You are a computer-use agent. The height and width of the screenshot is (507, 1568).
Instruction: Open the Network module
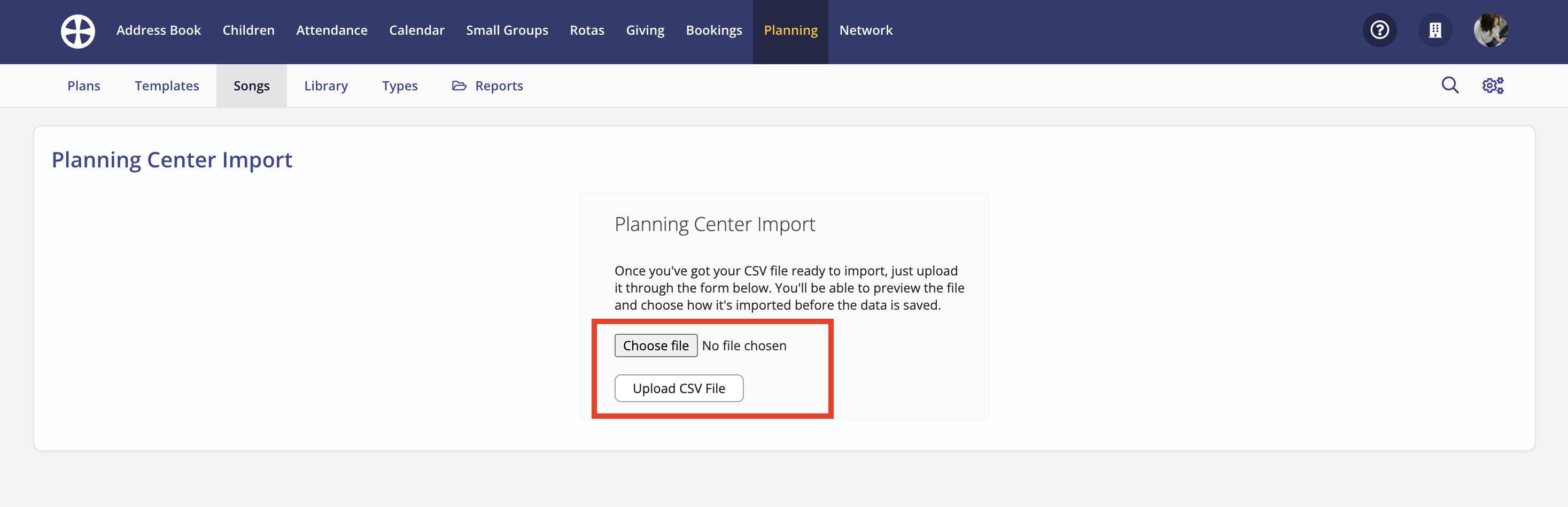coord(866,30)
